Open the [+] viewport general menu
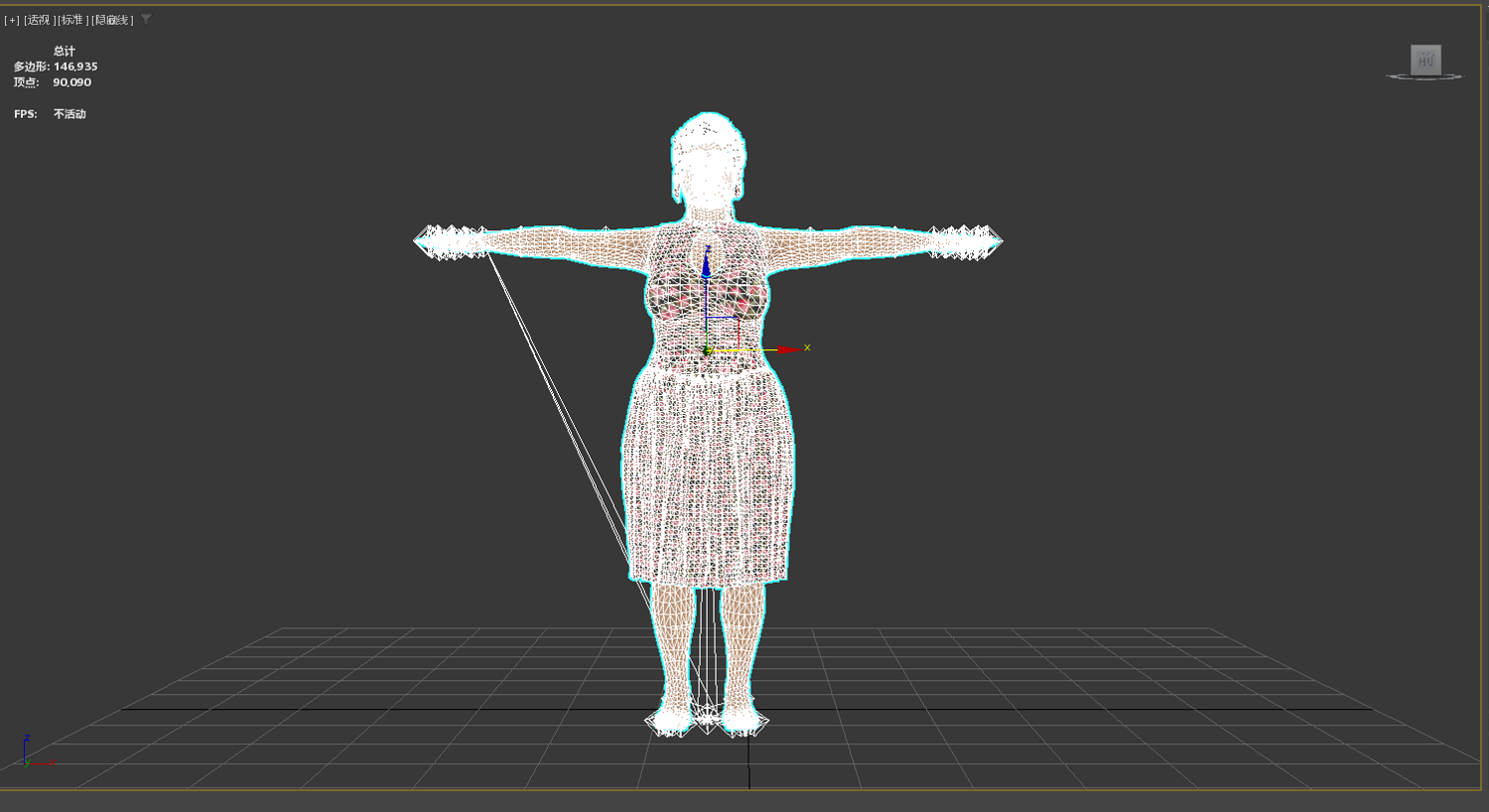Viewport: 1489px width, 812px height. [x=12, y=20]
